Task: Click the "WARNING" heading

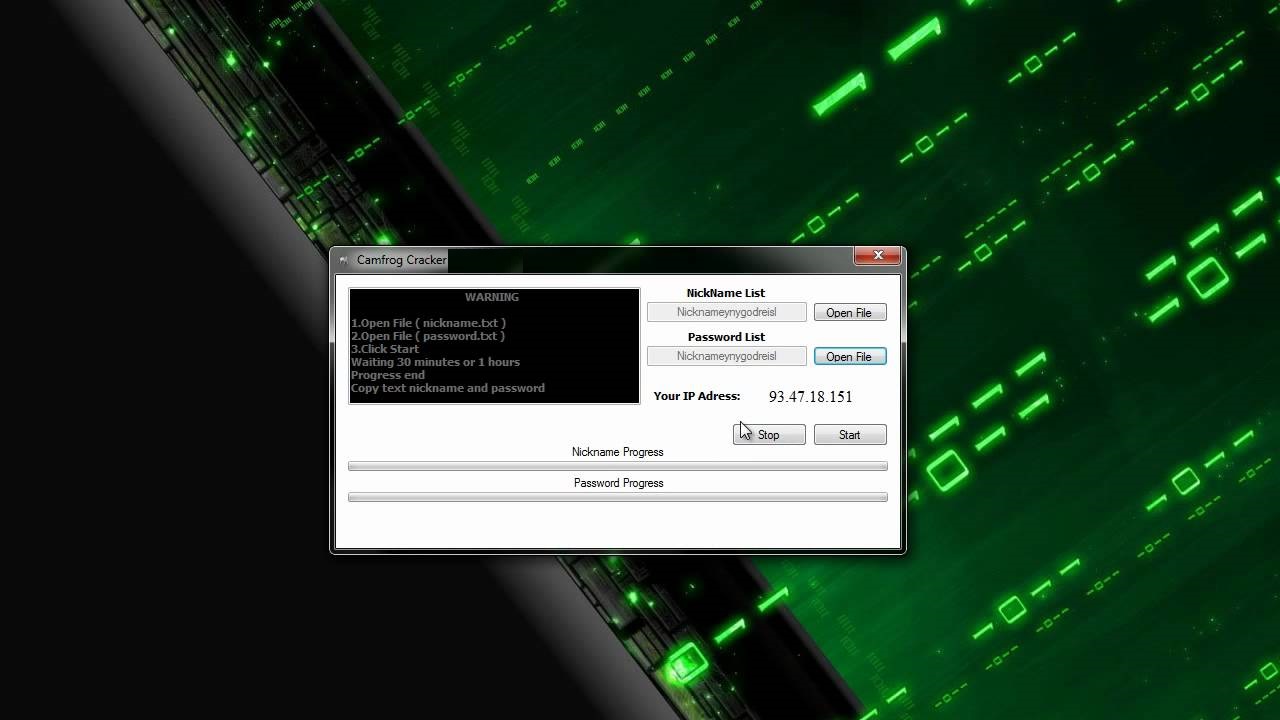Action: coord(492,297)
